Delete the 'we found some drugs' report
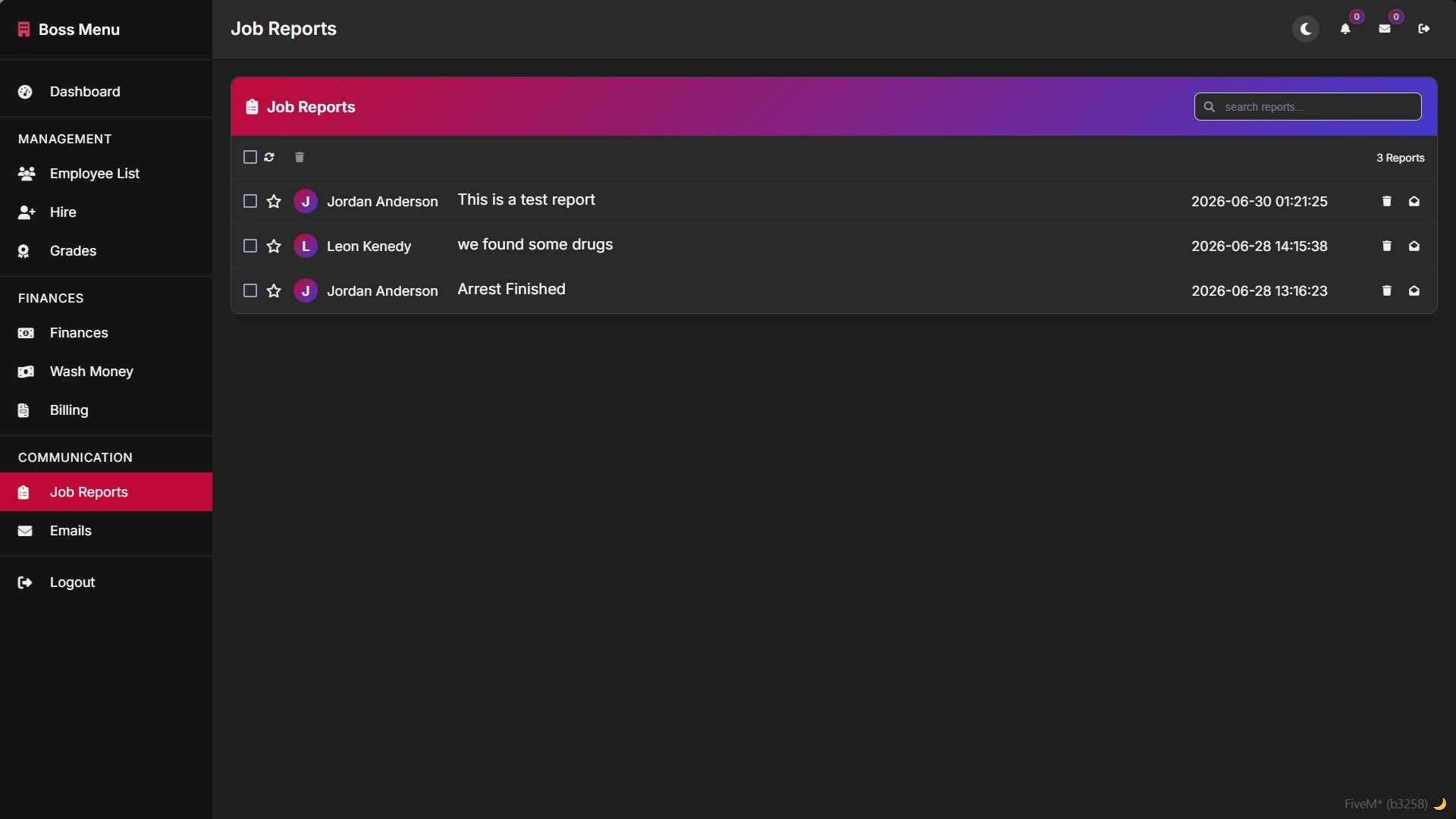Viewport: 1456px width, 819px height. pos(1386,246)
